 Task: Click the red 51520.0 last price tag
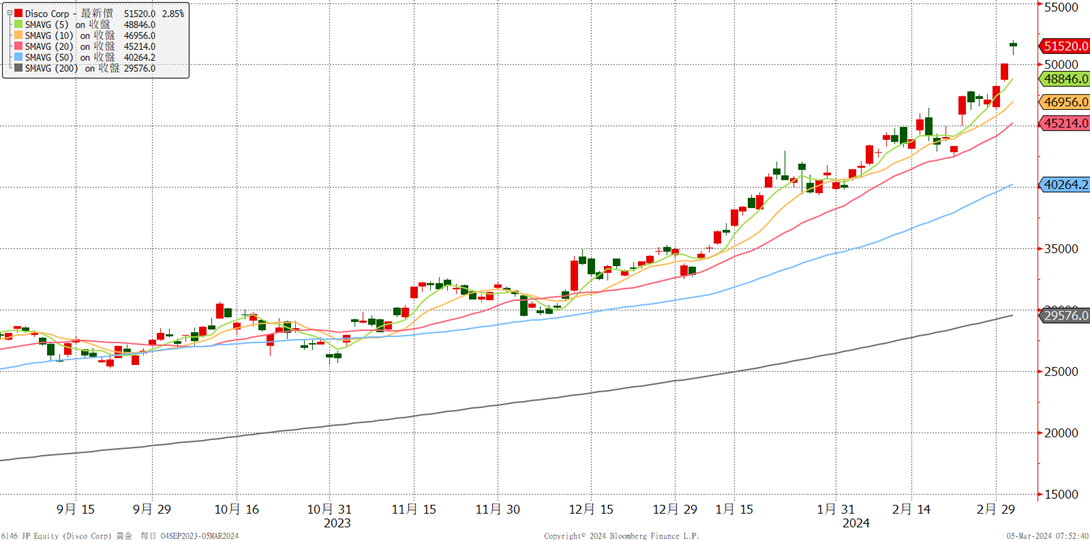[x=1064, y=46]
